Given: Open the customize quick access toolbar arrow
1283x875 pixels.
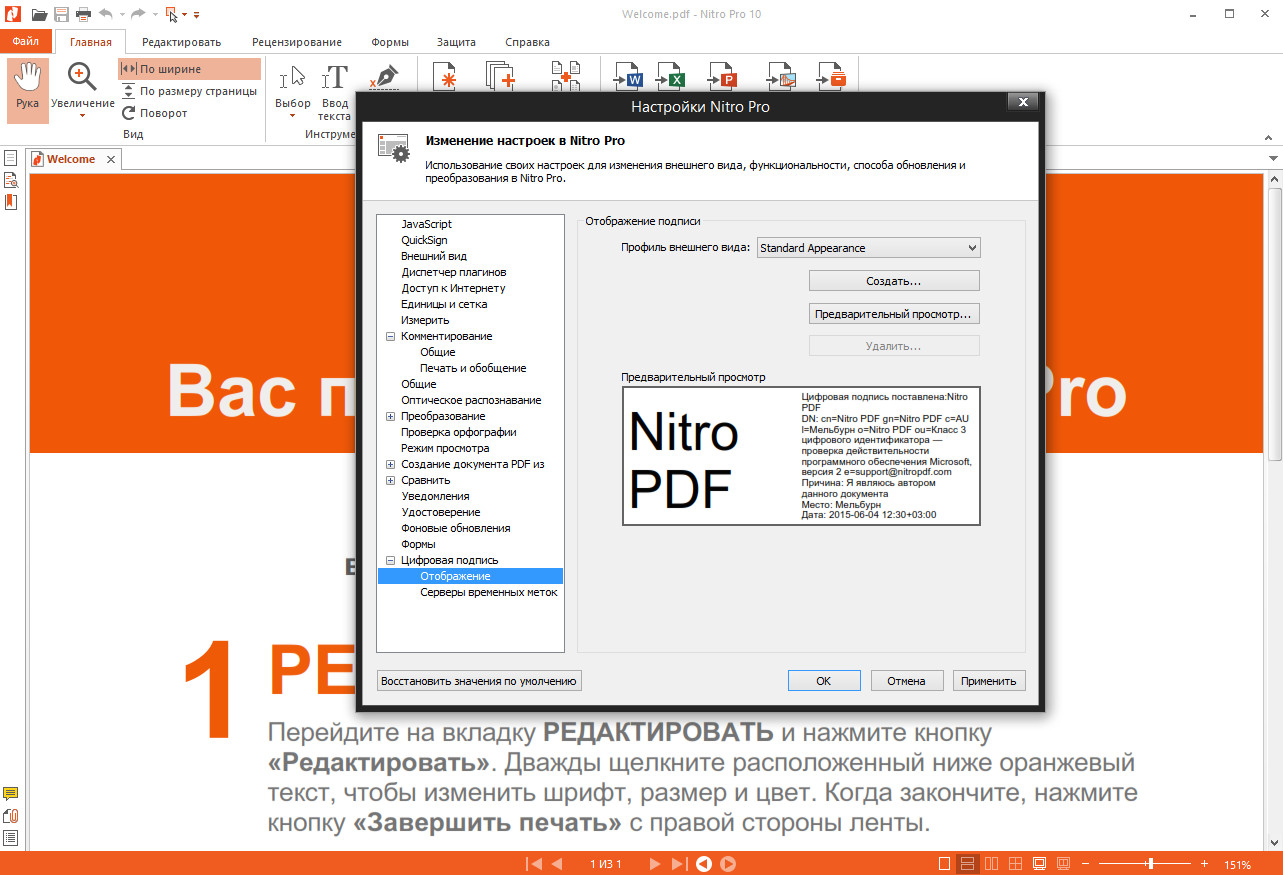Looking at the screenshot, I should coord(197,15).
